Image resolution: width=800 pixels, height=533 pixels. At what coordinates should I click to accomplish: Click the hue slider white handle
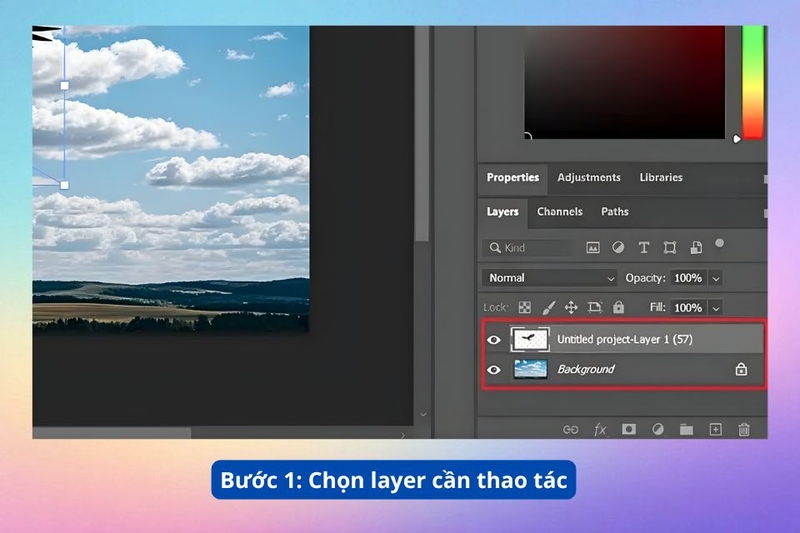coord(736,139)
